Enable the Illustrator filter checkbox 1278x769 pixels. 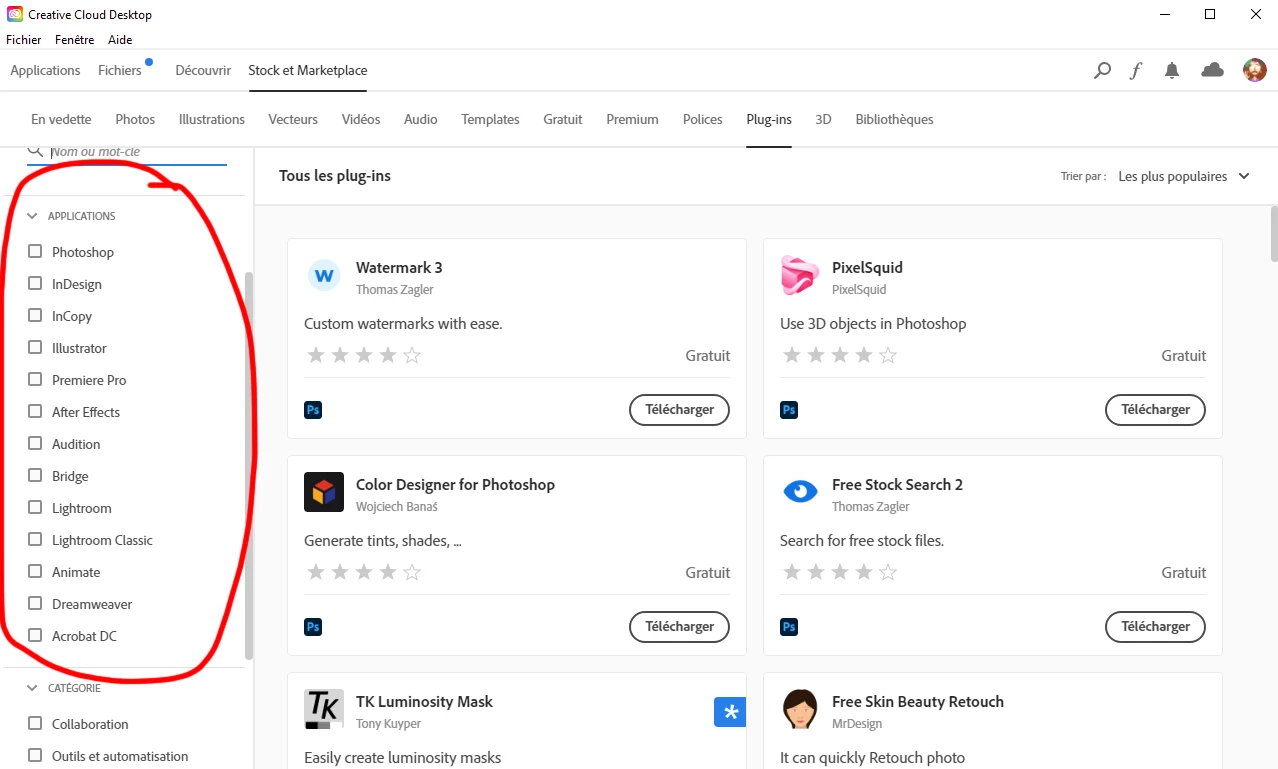[35, 347]
